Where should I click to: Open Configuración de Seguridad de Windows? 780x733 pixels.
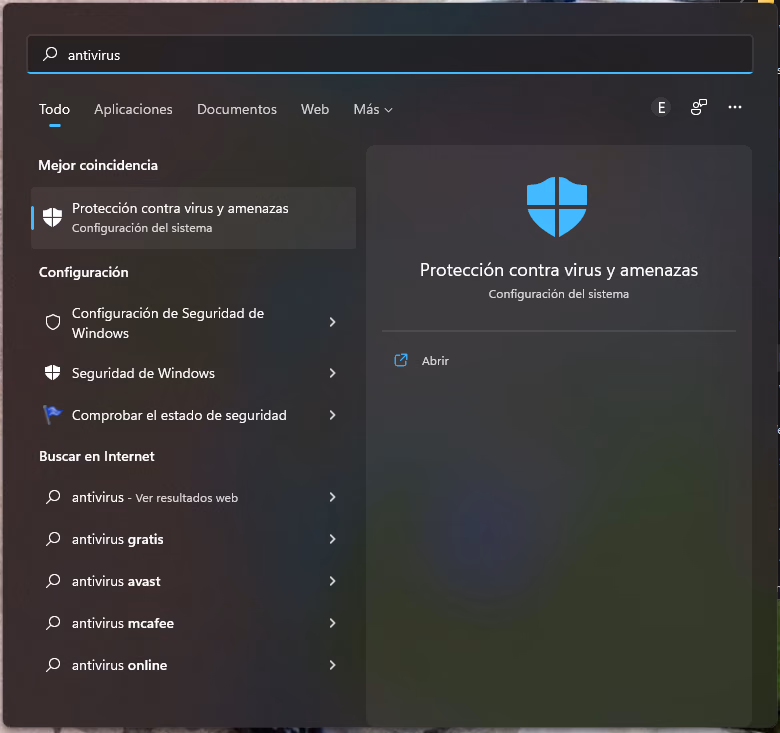(x=194, y=323)
